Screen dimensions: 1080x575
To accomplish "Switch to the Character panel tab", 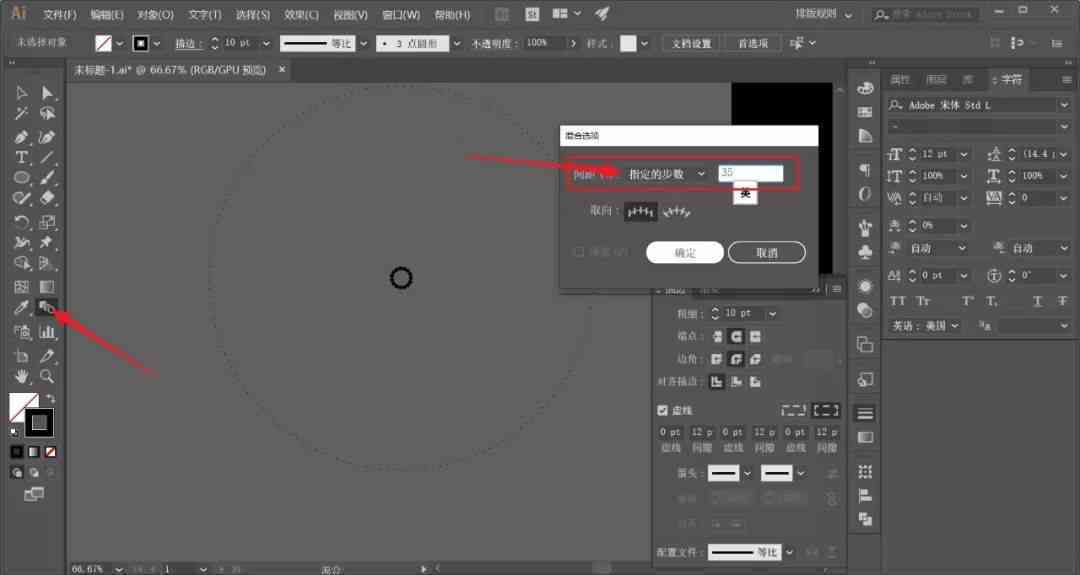I will coord(1011,80).
